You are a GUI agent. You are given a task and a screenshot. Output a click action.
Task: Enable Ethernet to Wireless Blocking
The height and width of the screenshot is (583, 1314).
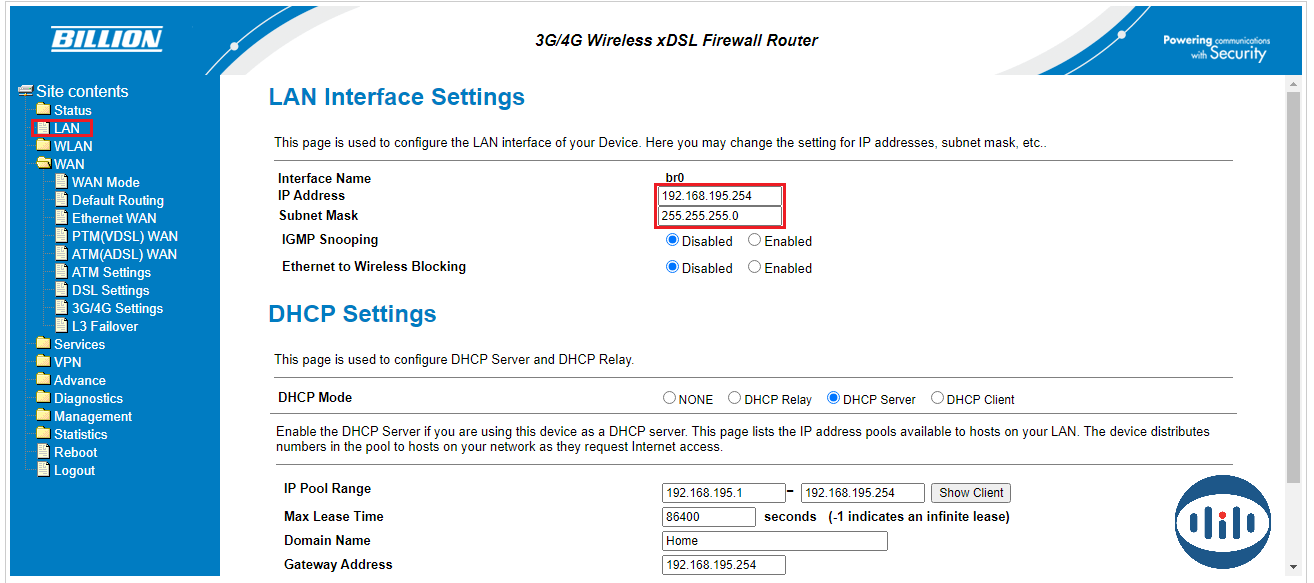[755, 268]
